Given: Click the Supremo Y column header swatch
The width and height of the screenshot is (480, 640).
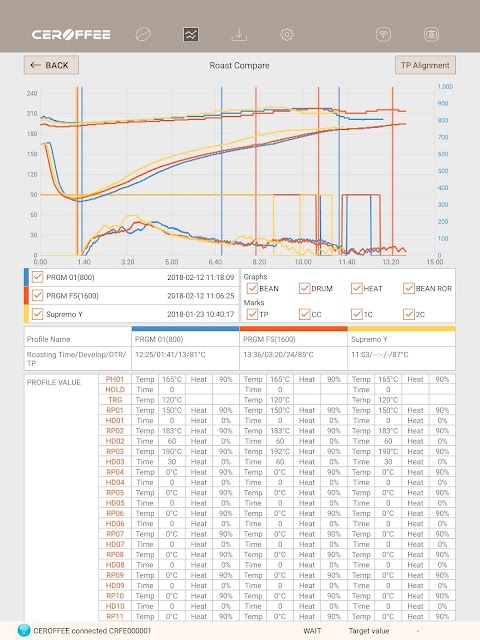Looking at the screenshot, I should pos(402,329).
